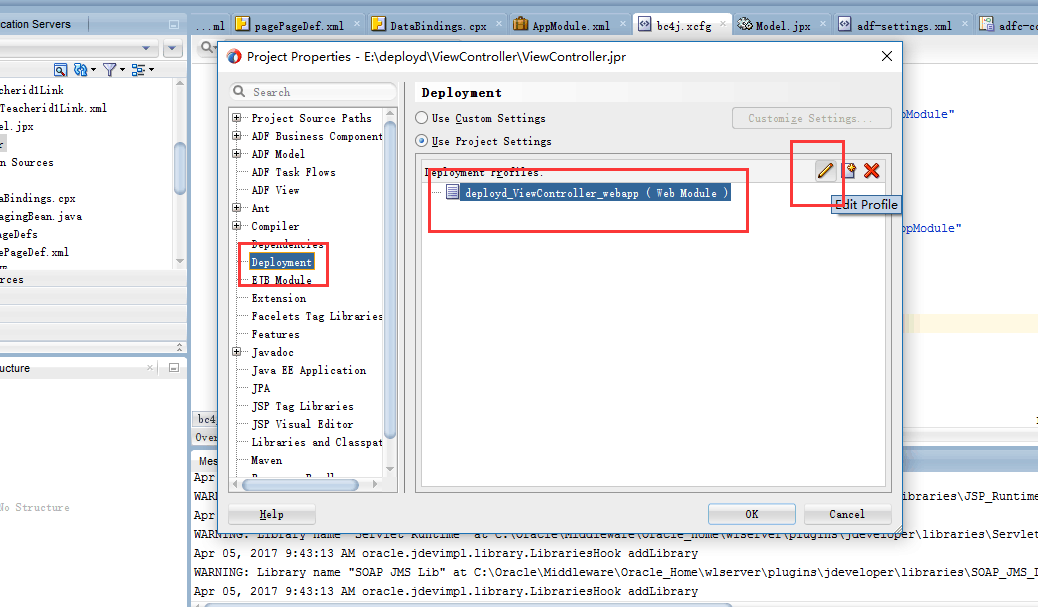Click the find-in-navigator search icon
Screen dimensions: 1038x607
[60, 70]
